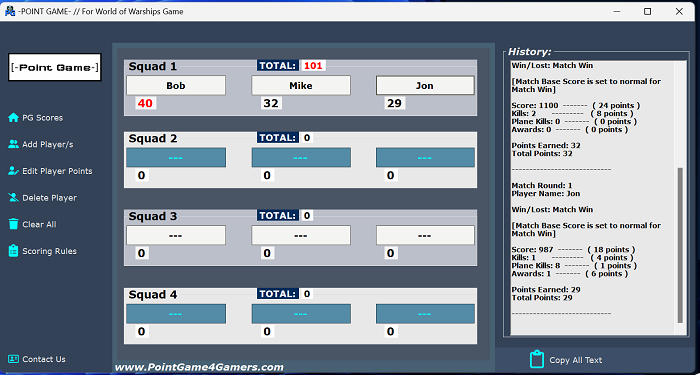The image size is (700, 375).
Task: Click the middle empty player slot in Squad 4
Action: pos(301,314)
